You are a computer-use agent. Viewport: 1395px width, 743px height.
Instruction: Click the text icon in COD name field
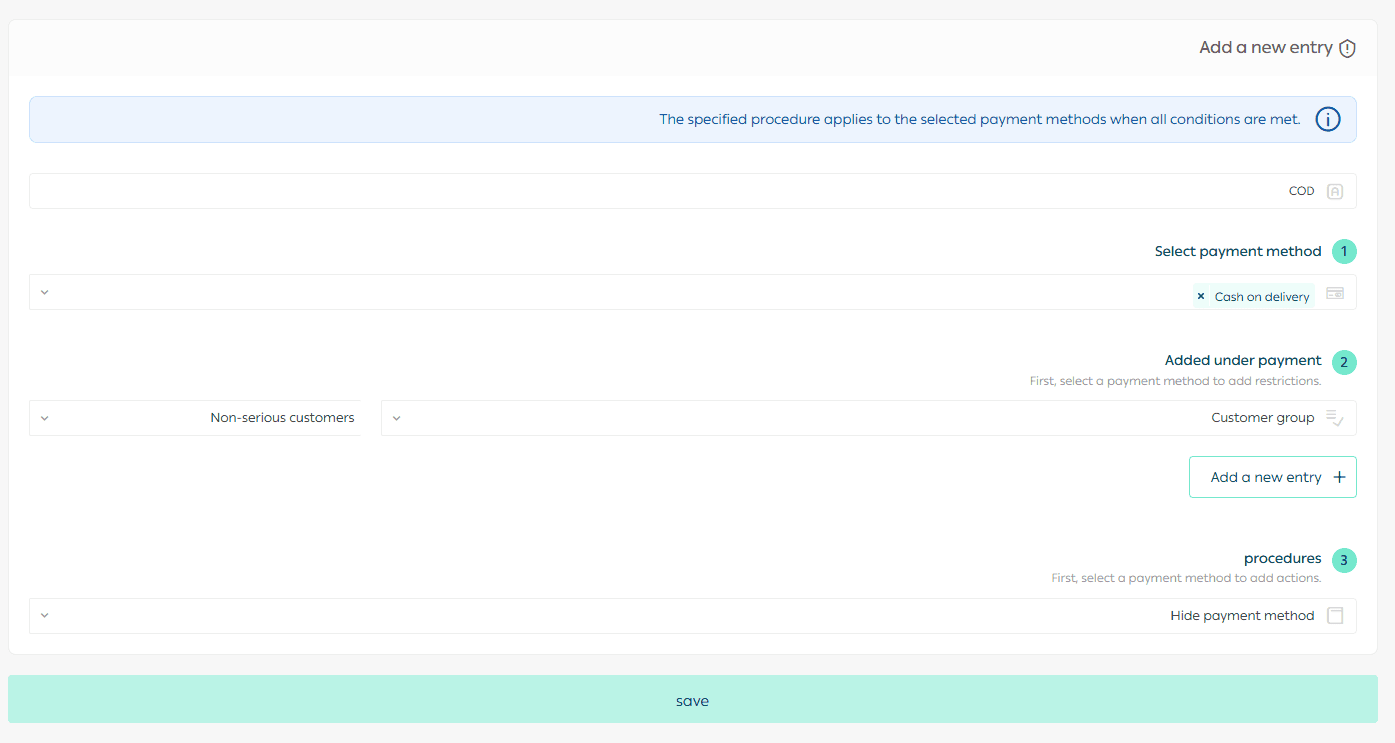[1334, 191]
